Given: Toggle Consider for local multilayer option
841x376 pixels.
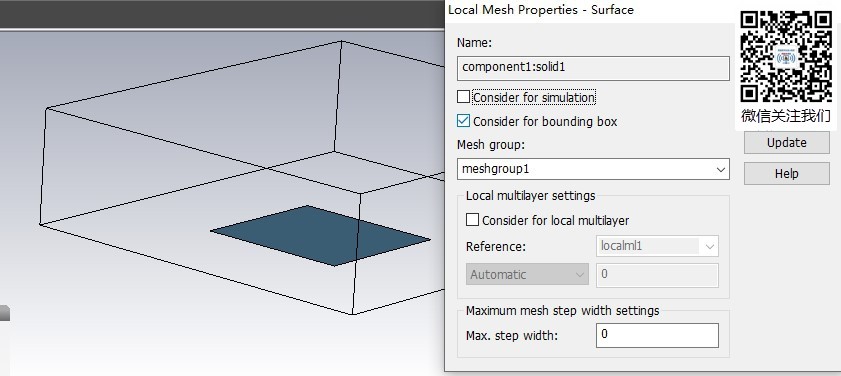Looking at the screenshot, I should coord(473,220).
